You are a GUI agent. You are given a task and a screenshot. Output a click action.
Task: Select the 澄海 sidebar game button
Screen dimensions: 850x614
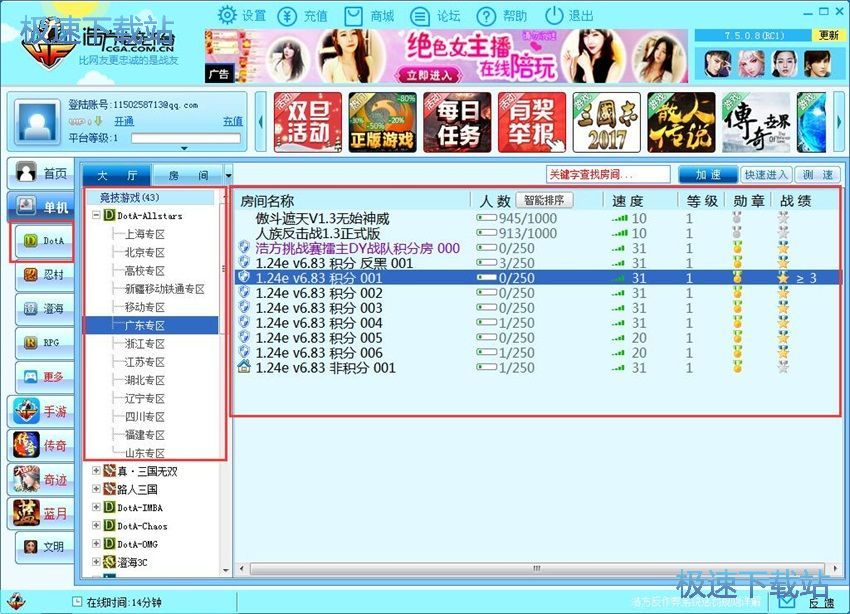tap(44, 309)
